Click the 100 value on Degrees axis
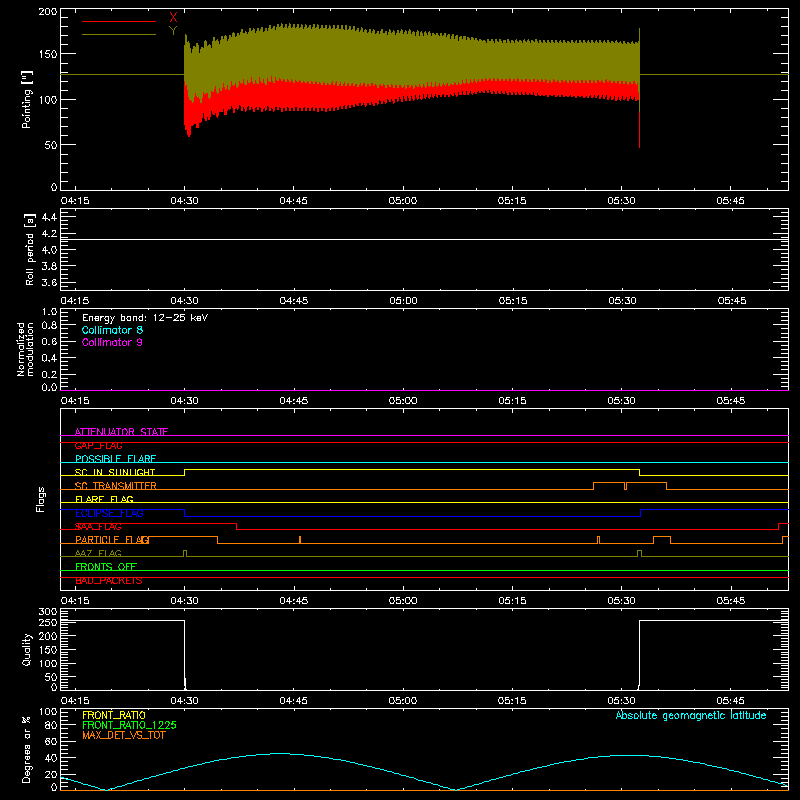Image resolution: width=800 pixels, height=800 pixels. pyautogui.click(x=48, y=711)
